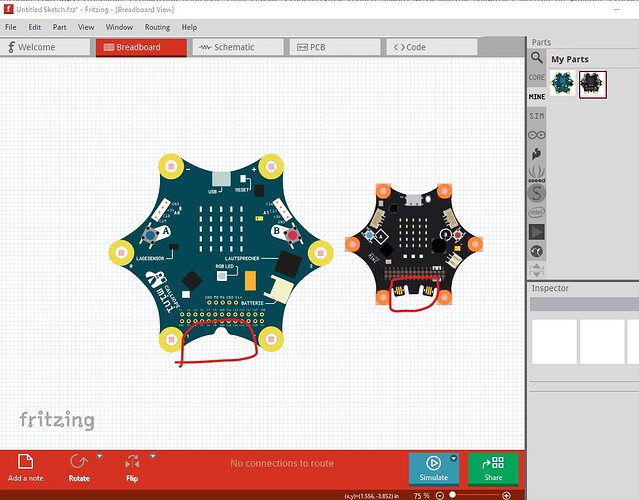Image resolution: width=639 pixels, height=500 pixels.
Task: Zoom out with the minus icon
Action: [440, 496]
